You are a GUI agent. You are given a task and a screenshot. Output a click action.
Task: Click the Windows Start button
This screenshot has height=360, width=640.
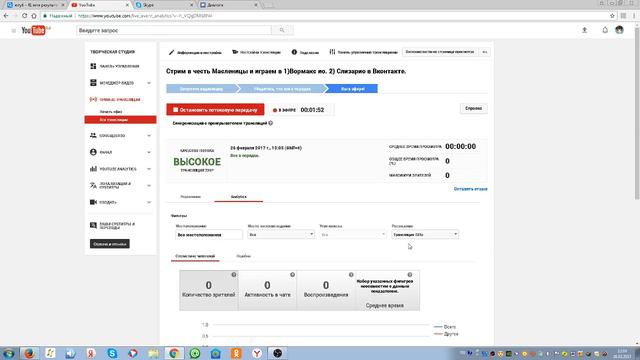point(9,353)
